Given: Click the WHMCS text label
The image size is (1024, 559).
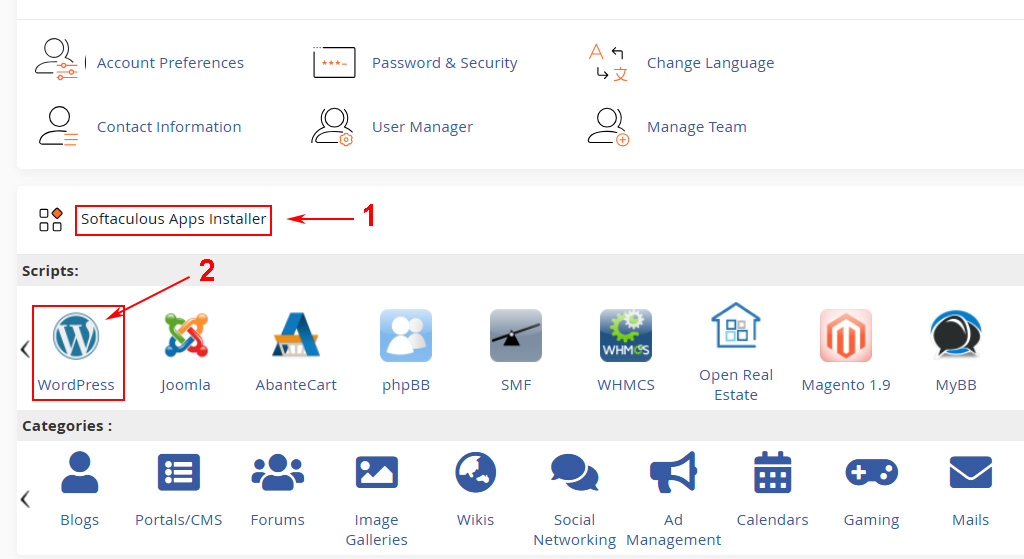Looking at the screenshot, I should 626,385.
